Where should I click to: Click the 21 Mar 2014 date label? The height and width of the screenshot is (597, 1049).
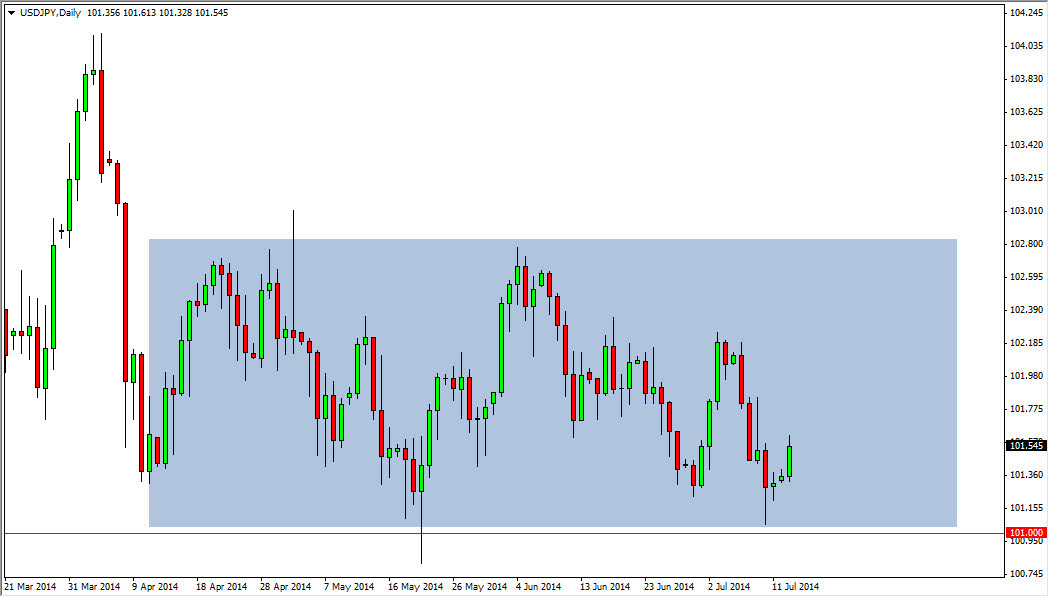[31, 586]
